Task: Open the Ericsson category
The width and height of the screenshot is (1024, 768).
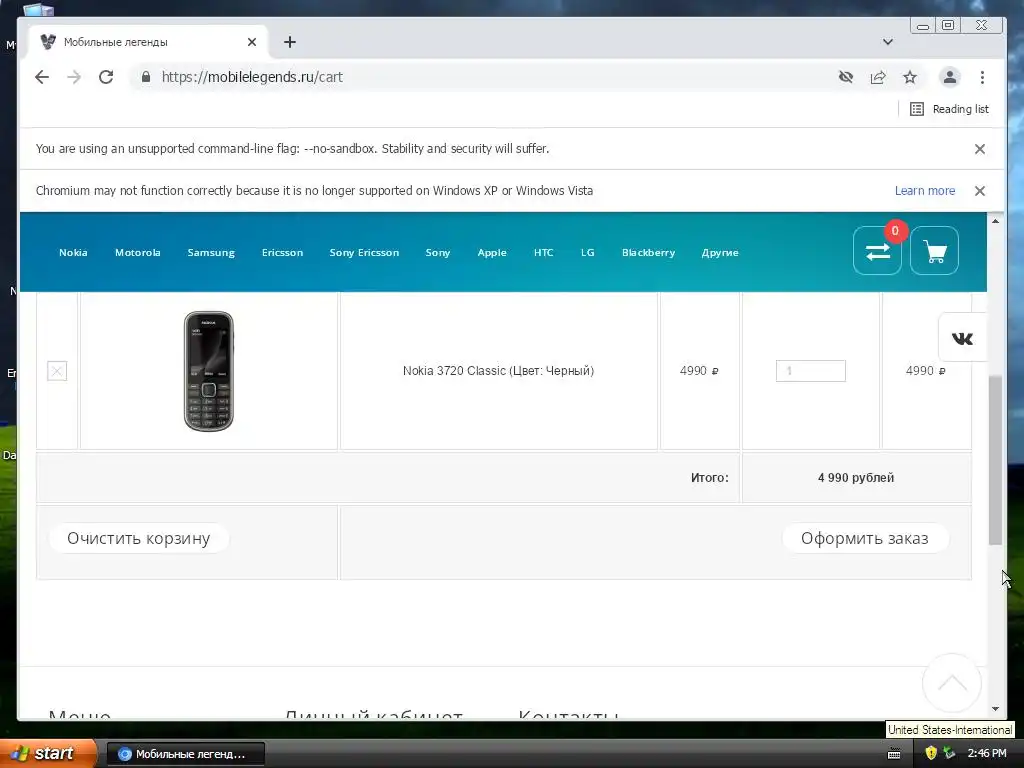Action: click(282, 253)
